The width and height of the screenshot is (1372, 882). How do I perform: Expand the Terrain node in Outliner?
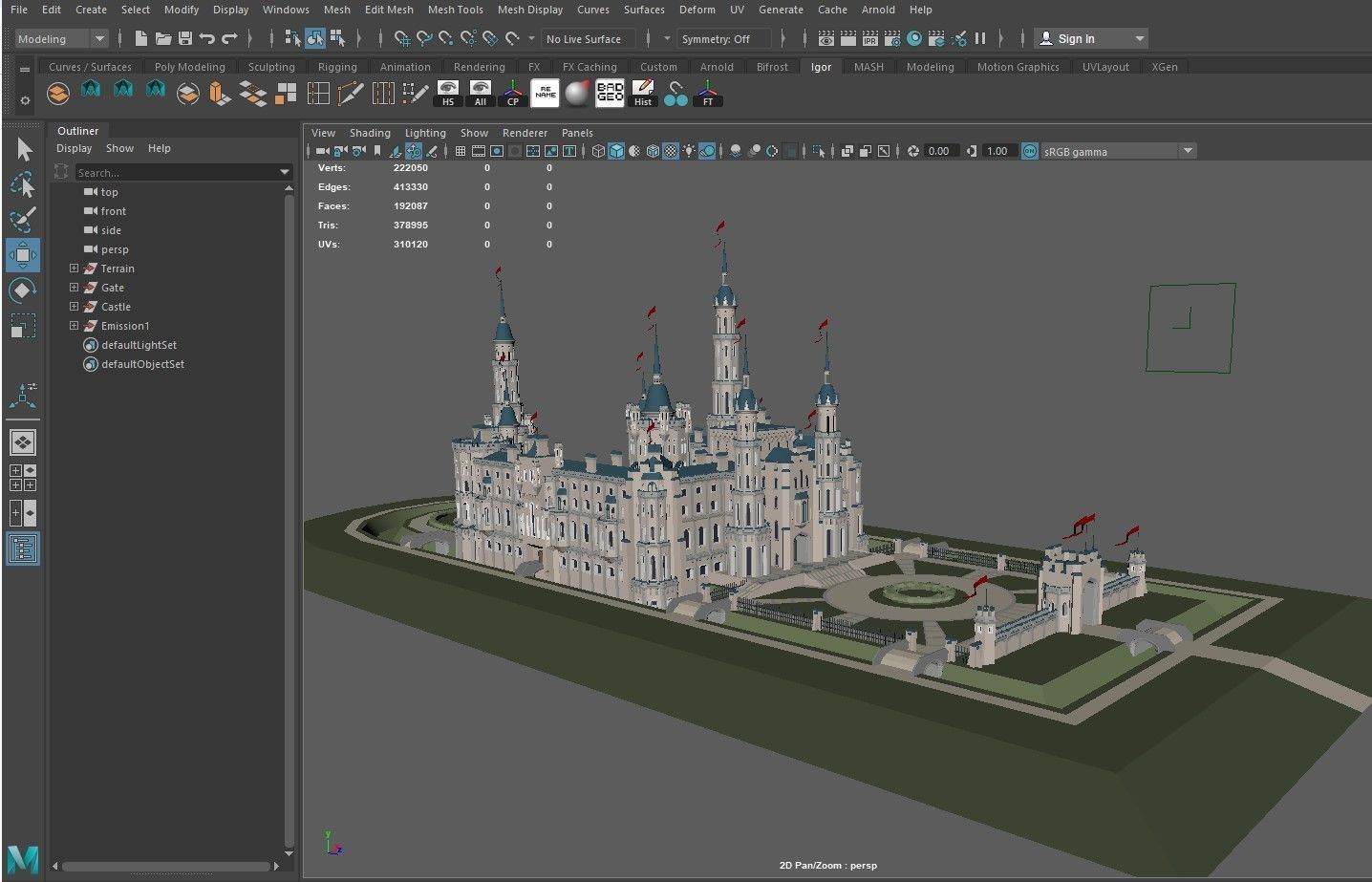pyautogui.click(x=74, y=269)
